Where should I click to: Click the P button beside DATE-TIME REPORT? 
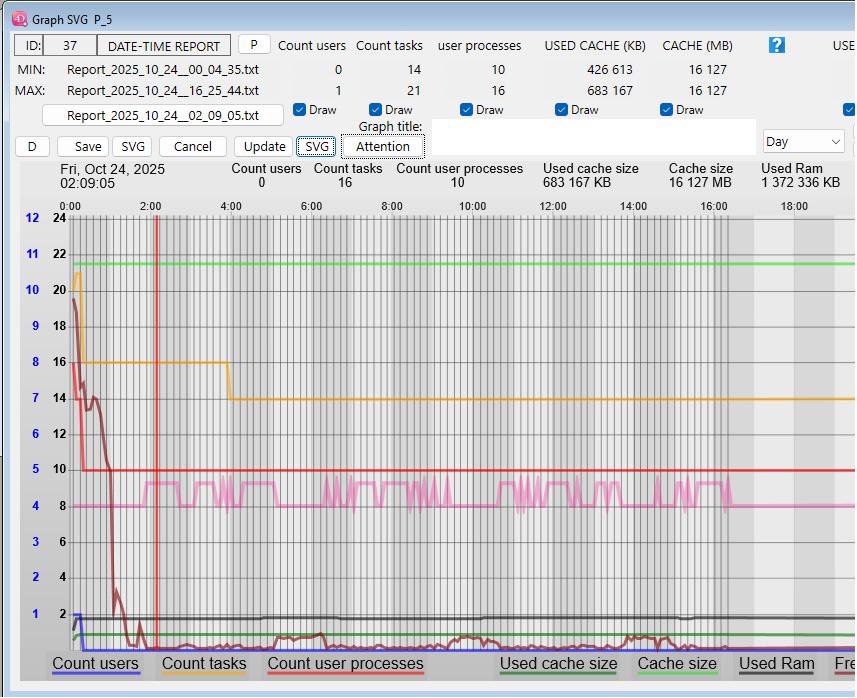tap(254, 45)
